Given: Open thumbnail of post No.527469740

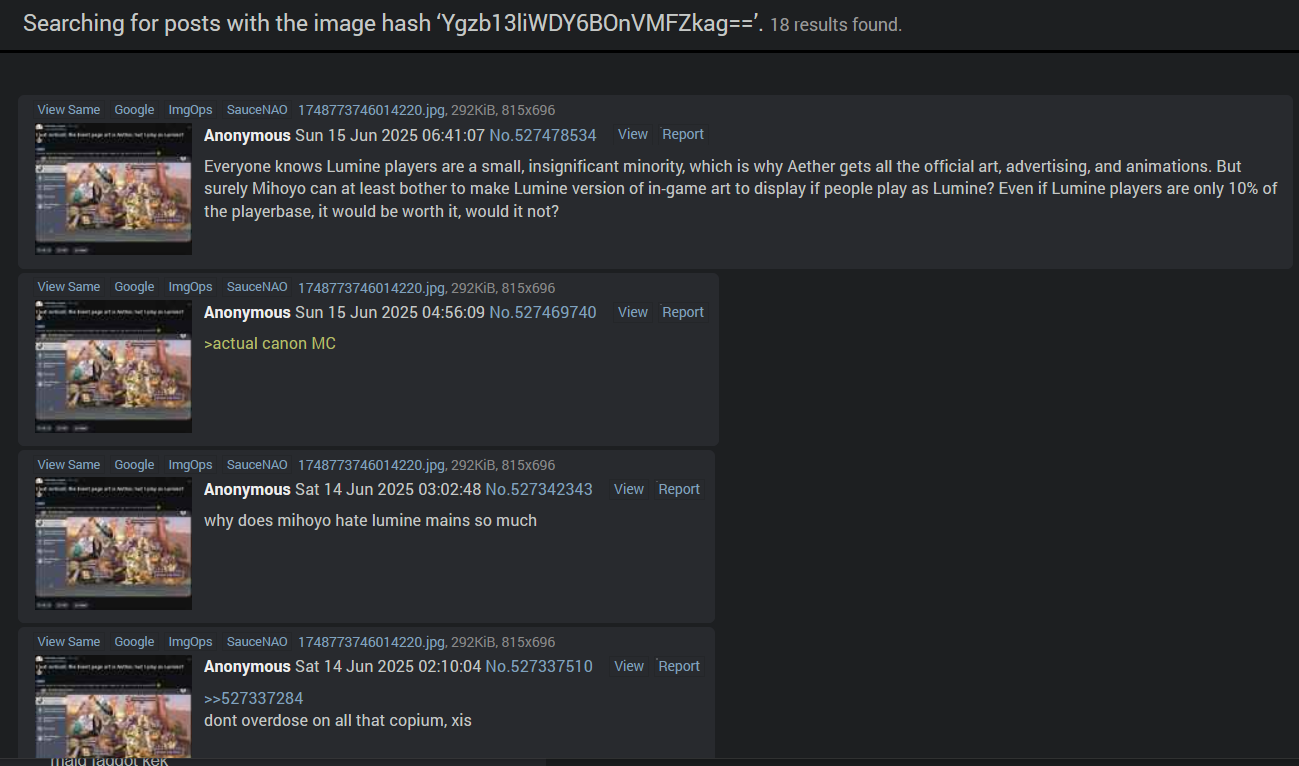Looking at the screenshot, I should (113, 367).
